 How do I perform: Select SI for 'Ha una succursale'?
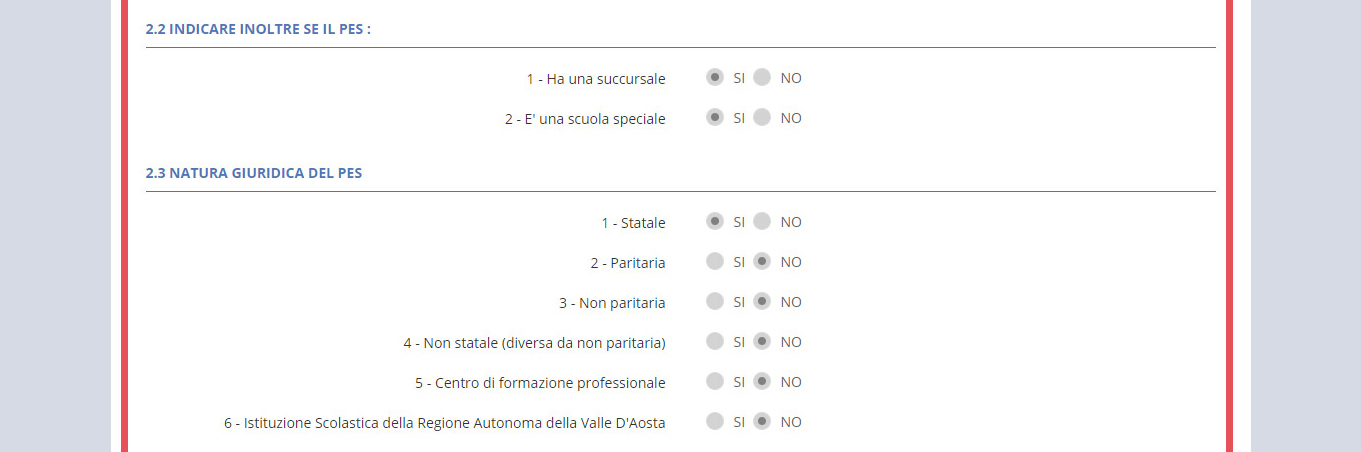click(x=714, y=78)
